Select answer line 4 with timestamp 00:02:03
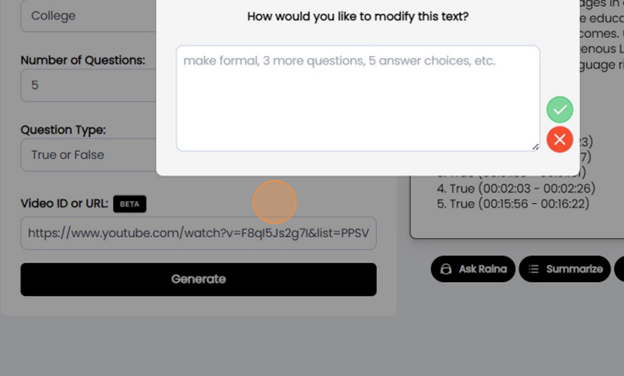Image resolution: width=624 pixels, height=376 pixels. click(516, 188)
